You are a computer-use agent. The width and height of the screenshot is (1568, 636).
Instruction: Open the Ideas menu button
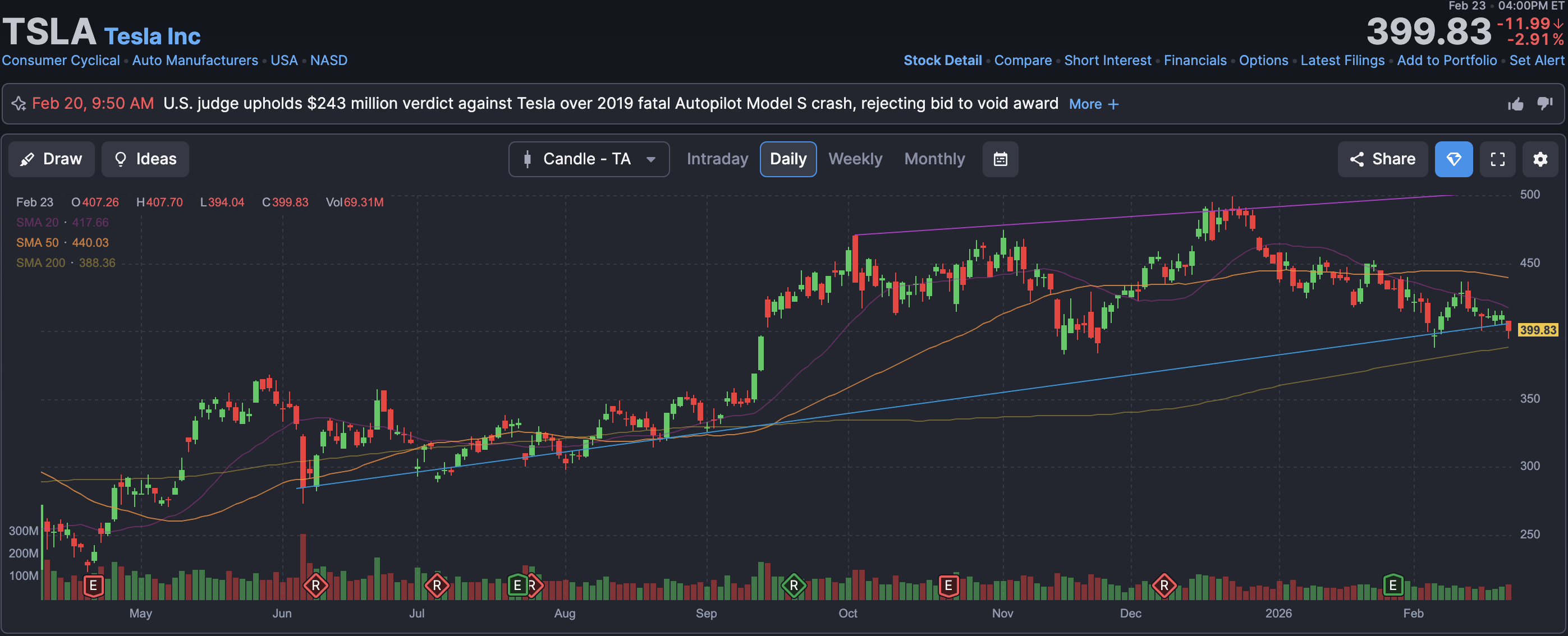(145, 159)
